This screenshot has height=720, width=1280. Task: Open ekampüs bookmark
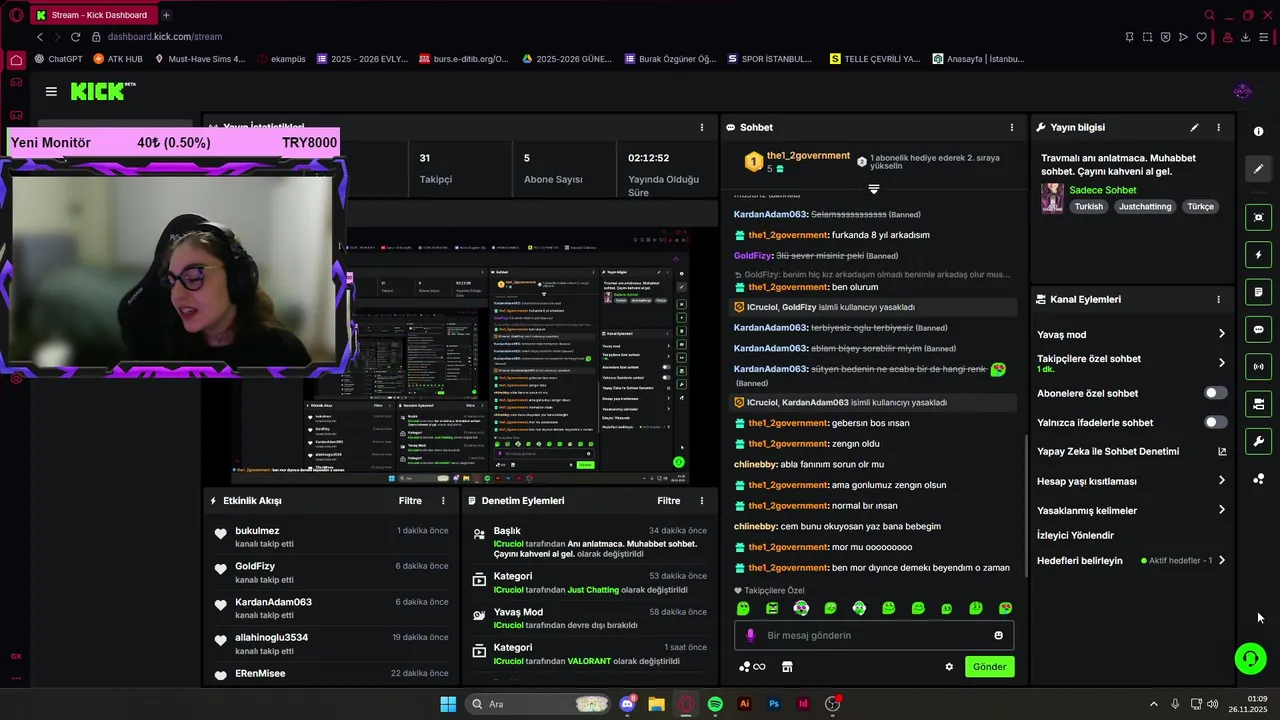(281, 59)
